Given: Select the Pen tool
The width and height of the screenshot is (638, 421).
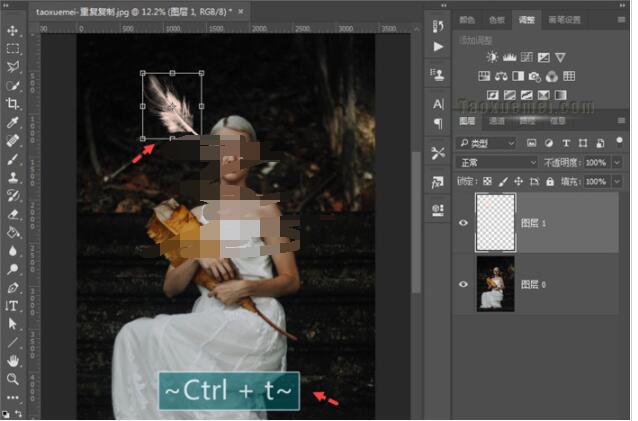Looking at the screenshot, I should pos(13,288).
